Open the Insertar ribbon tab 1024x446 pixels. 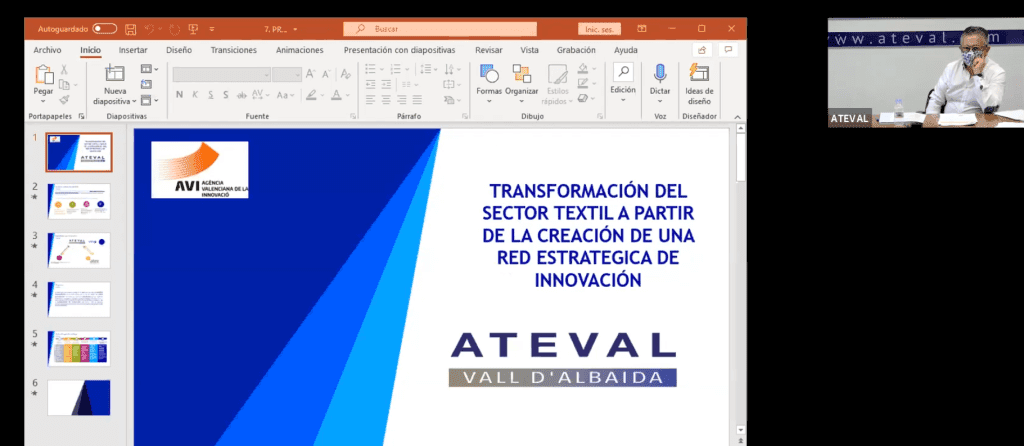click(x=133, y=50)
